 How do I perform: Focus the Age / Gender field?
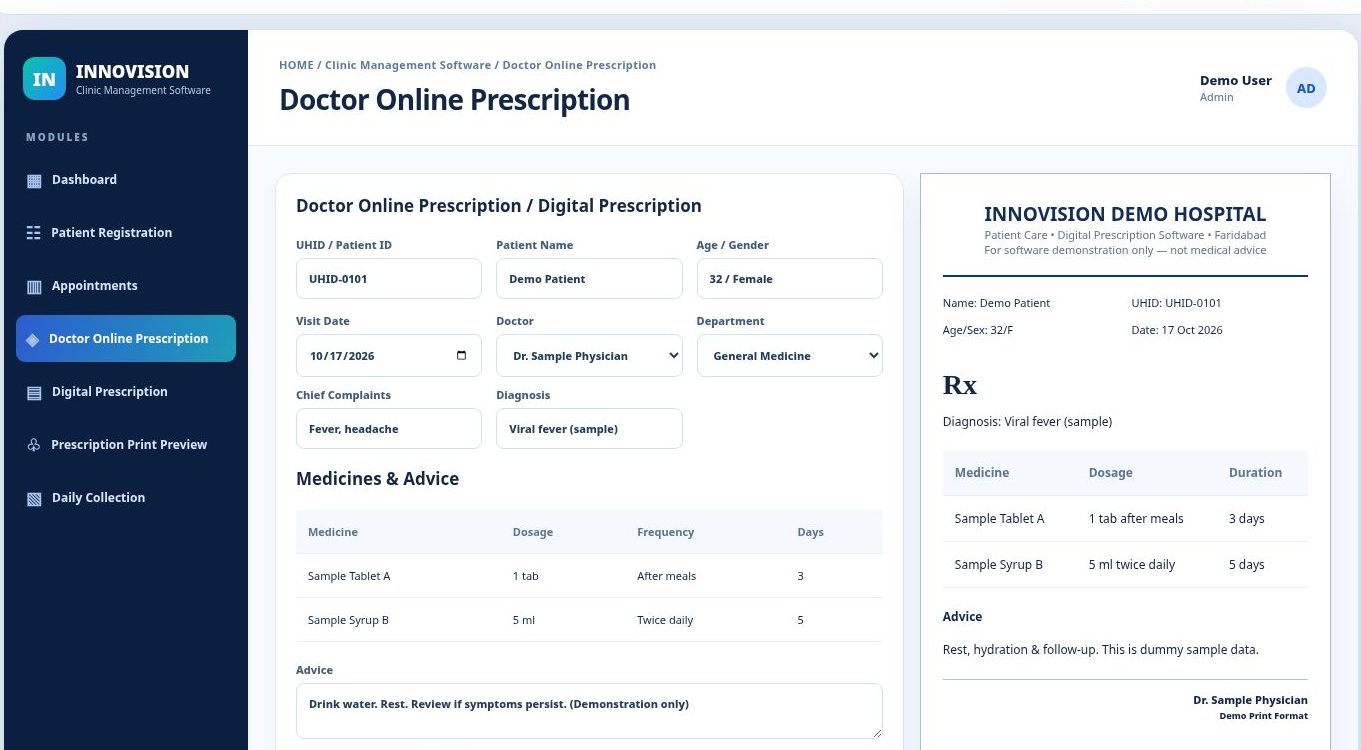(x=789, y=279)
